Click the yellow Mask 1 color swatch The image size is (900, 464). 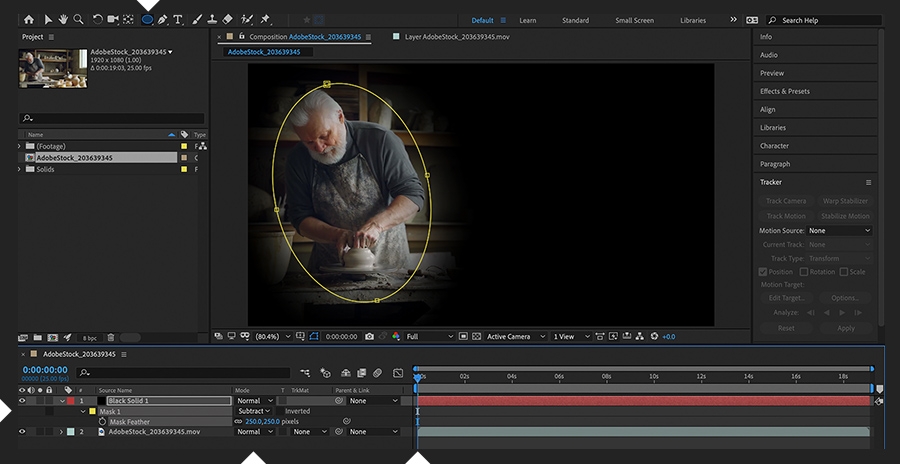pos(93,411)
